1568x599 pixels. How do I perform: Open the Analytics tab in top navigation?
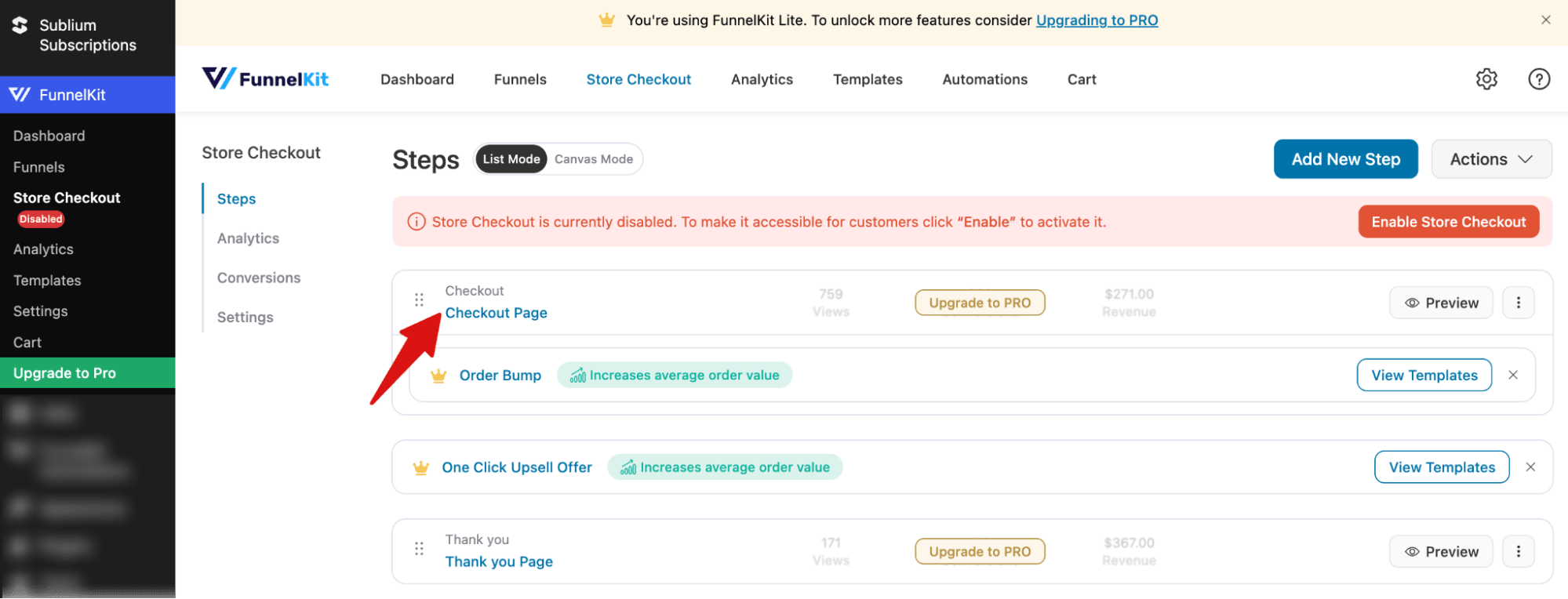point(762,79)
